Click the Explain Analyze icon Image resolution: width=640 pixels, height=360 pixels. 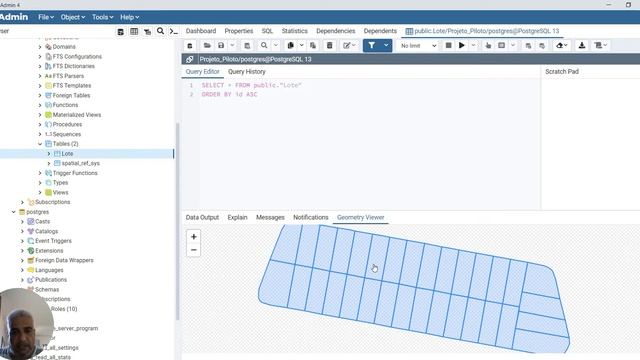pyautogui.click(x=502, y=45)
